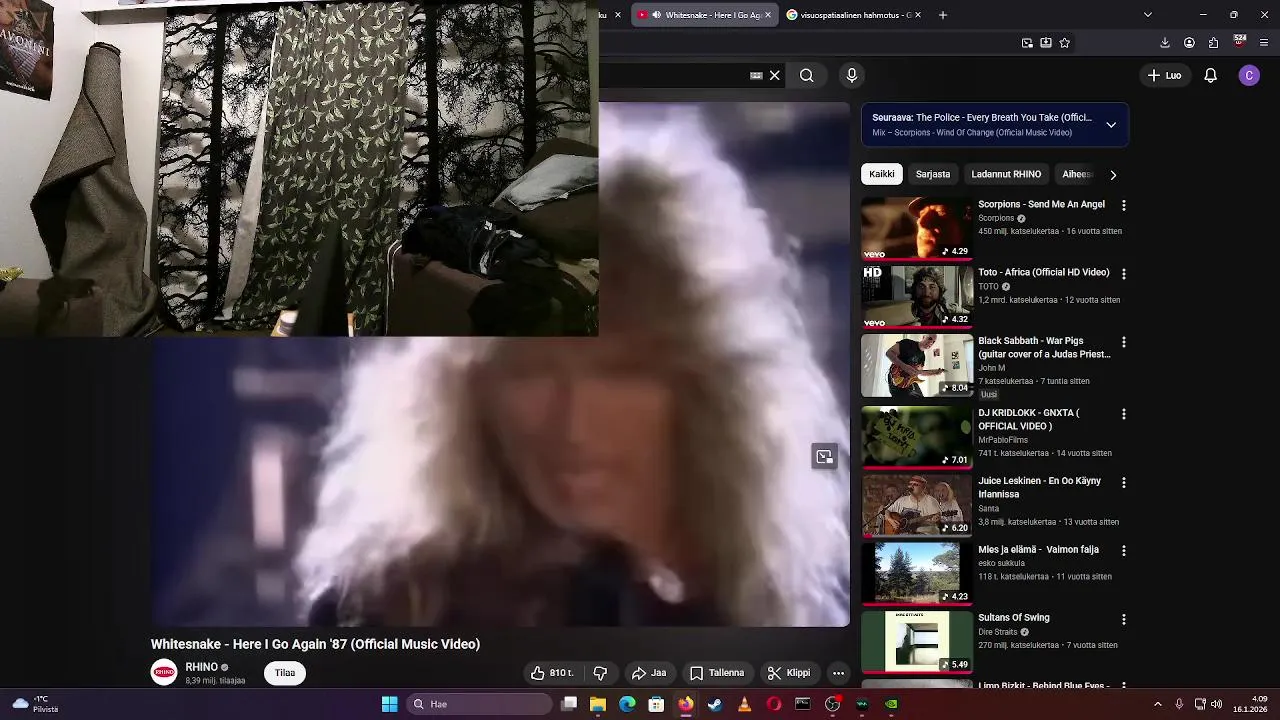Share the video with Jaa button
The width and height of the screenshot is (1280, 720).
coord(649,673)
